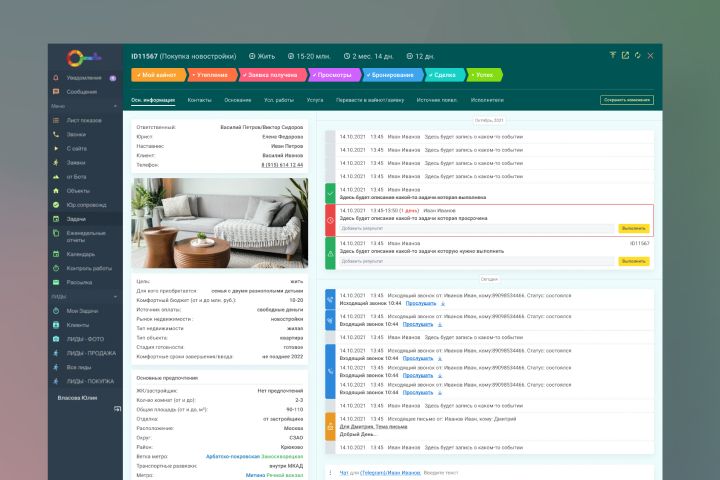Open С сайта in the sidebar

coord(77,148)
